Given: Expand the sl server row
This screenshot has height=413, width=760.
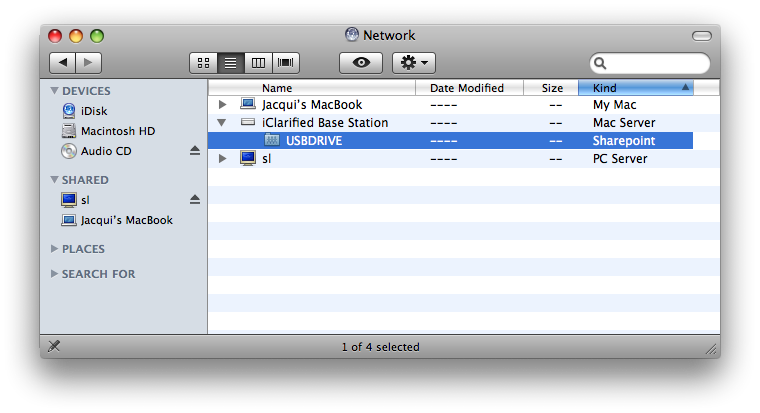Looking at the screenshot, I should click(x=223, y=159).
